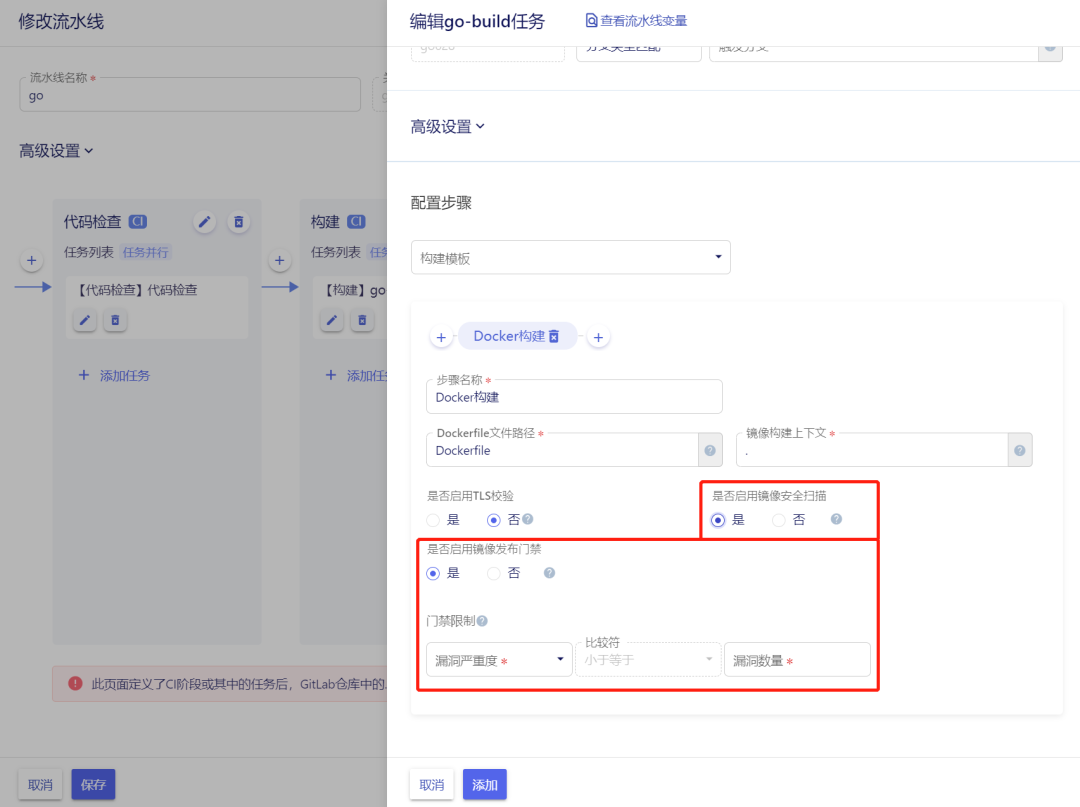Click the edit pencil on 【代码检查】代码检查 task card
The image size is (1080, 807).
84,320
